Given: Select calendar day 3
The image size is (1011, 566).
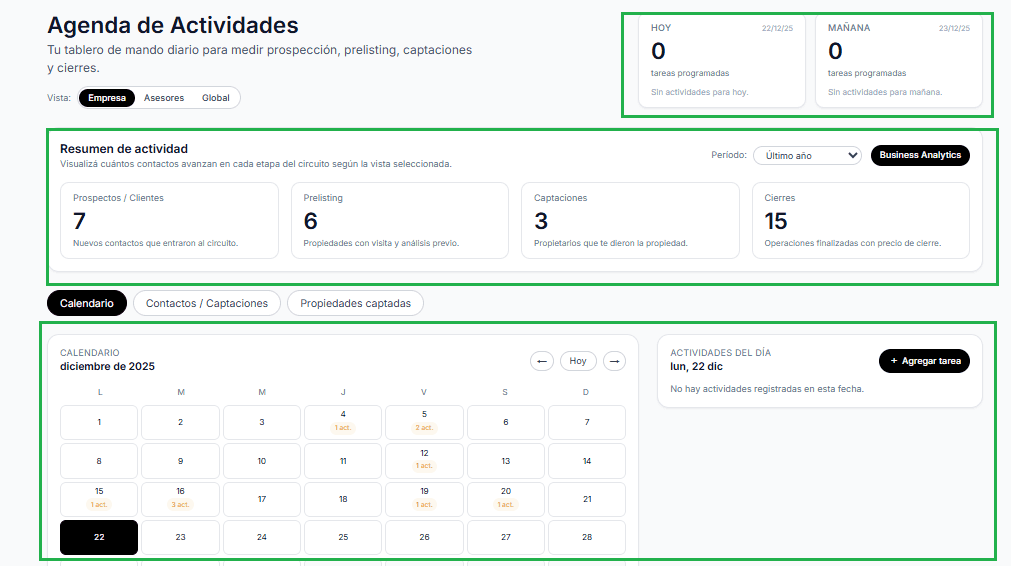Looking at the screenshot, I should 262,422.
